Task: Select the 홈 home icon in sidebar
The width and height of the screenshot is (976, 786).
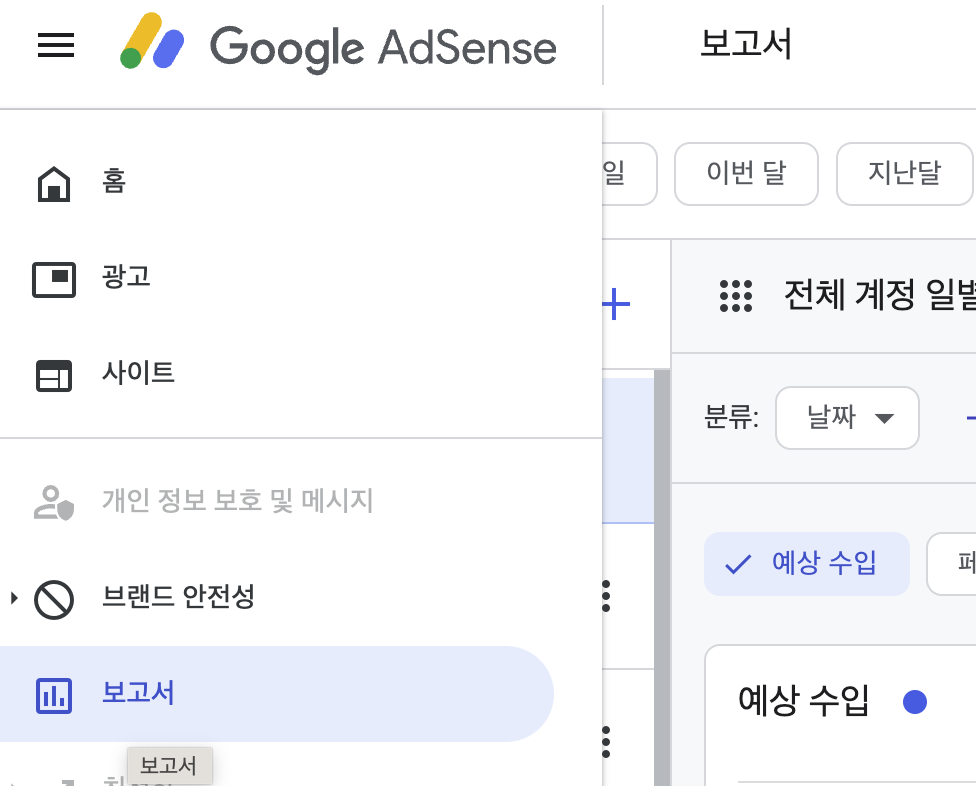Action: point(55,183)
